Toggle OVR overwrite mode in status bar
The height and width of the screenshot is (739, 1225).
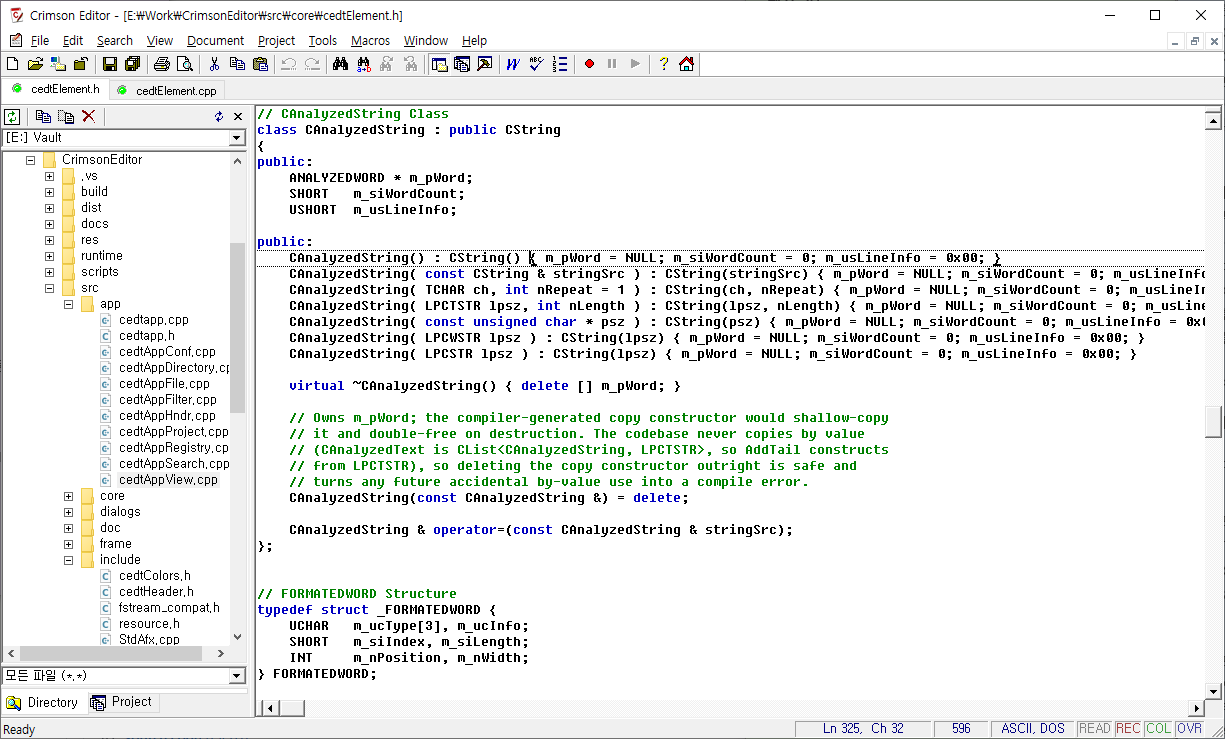(1189, 729)
